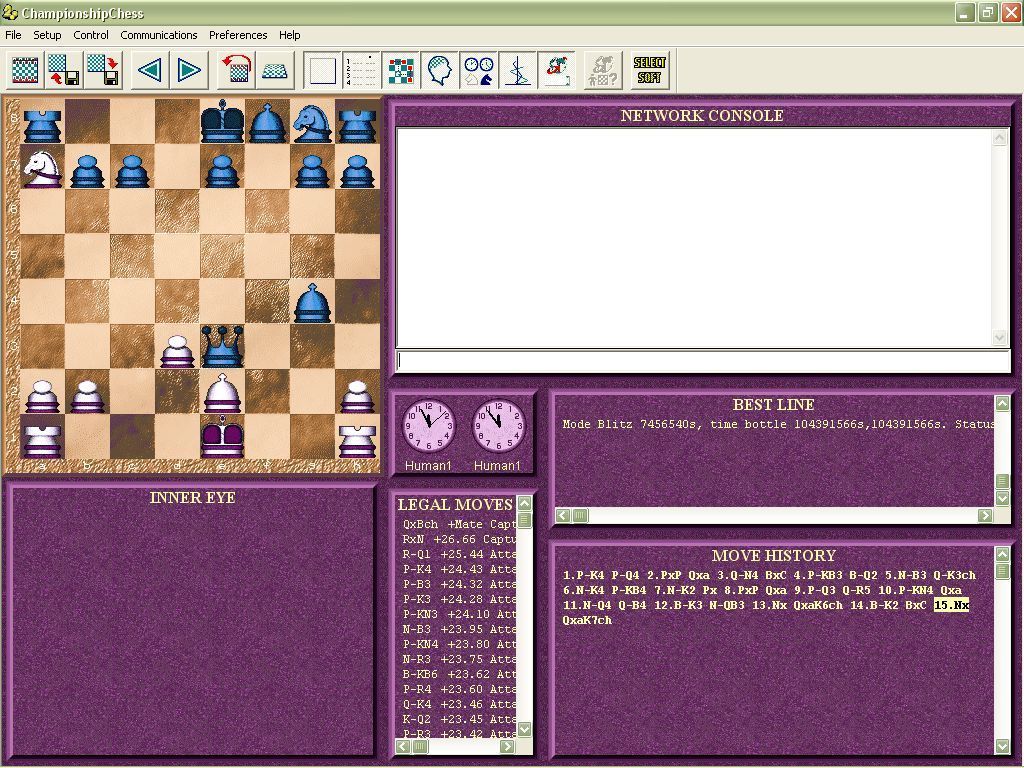Screen dimensions: 1024x768
Task: Click the Network Console input field
Action: coord(700,361)
